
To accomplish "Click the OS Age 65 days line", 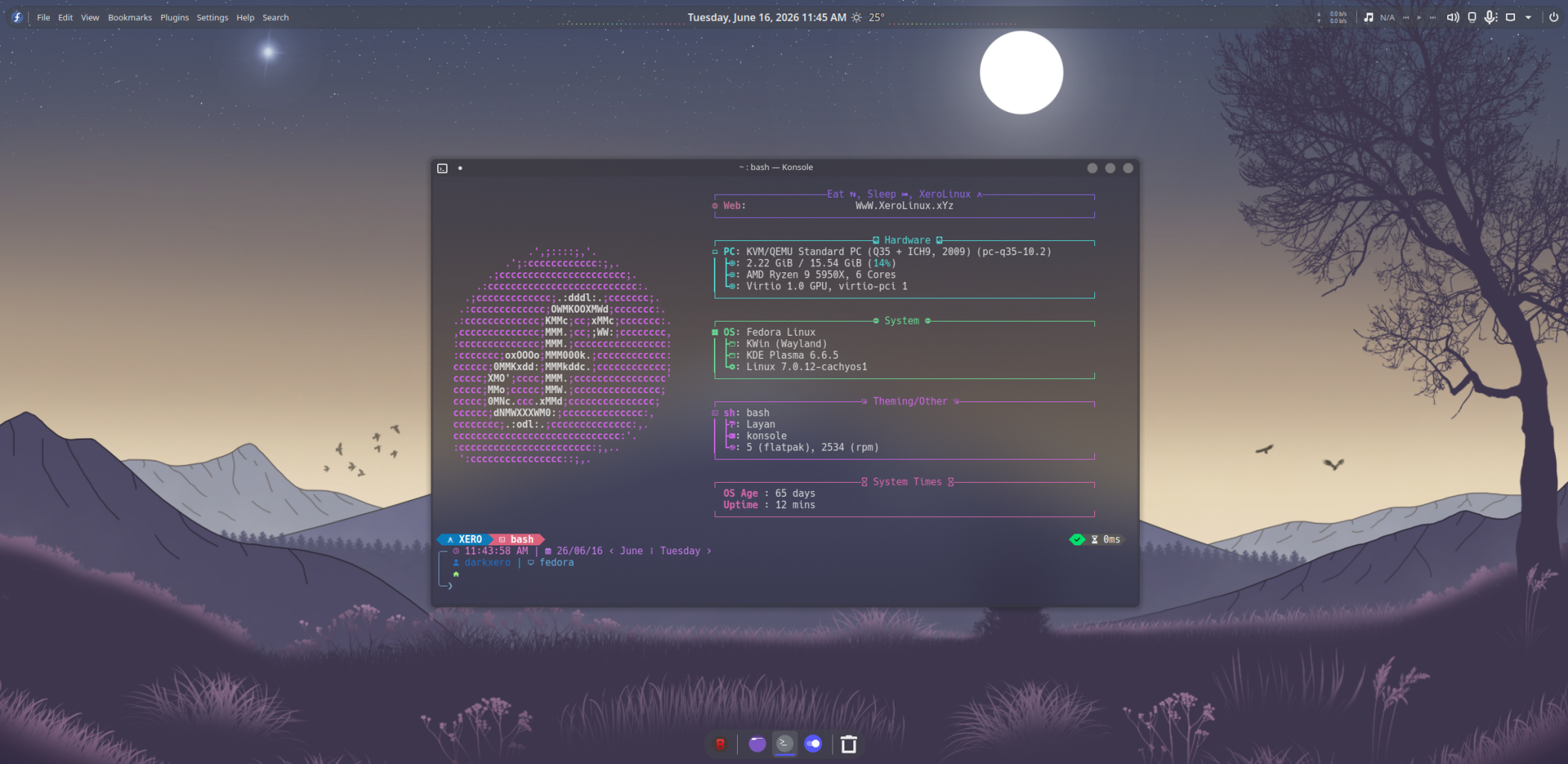I will tap(769, 494).
